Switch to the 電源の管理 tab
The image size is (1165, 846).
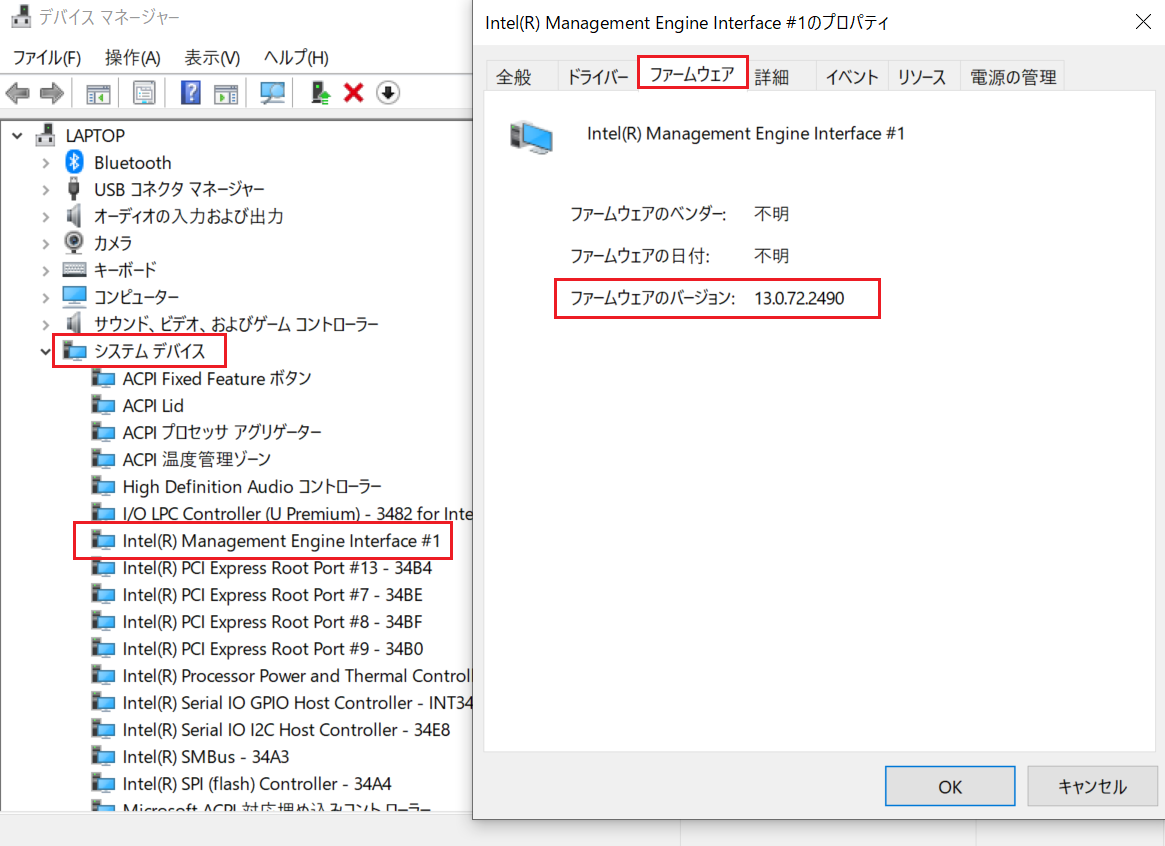point(1013,77)
